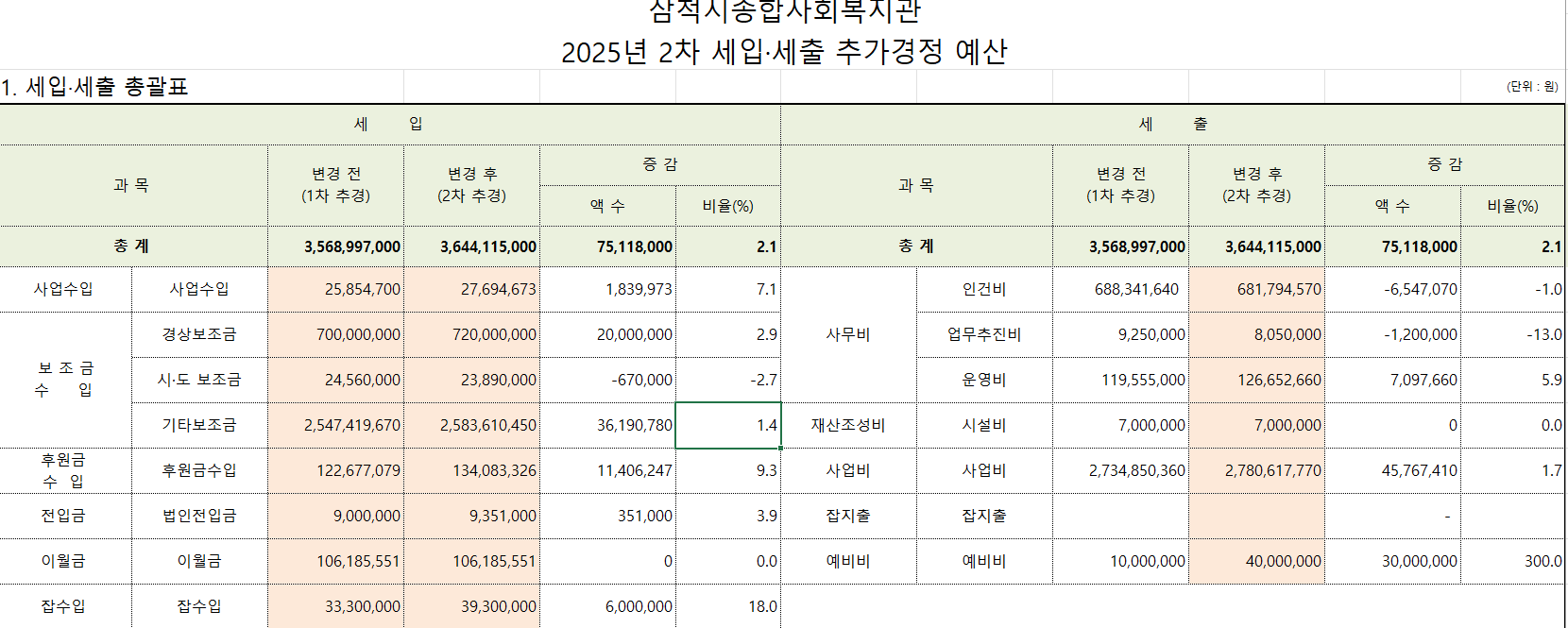The height and width of the screenshot is (628, 1568).
Task: Click the 인건비 decrease cell -6,547,070
Action: point(1392,289)
